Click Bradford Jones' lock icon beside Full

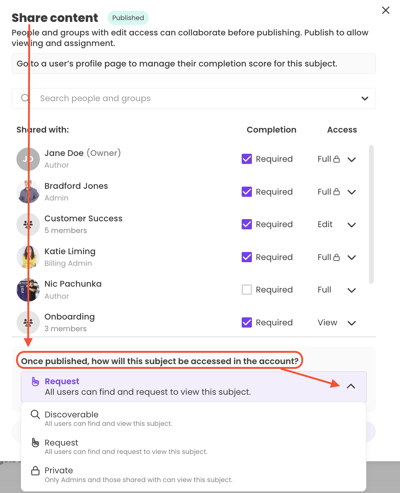337,192
